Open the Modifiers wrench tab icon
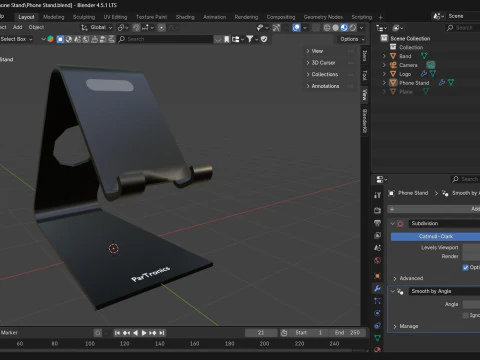The width and height of the screenshot is (480, 360). [x=377, y=289]
